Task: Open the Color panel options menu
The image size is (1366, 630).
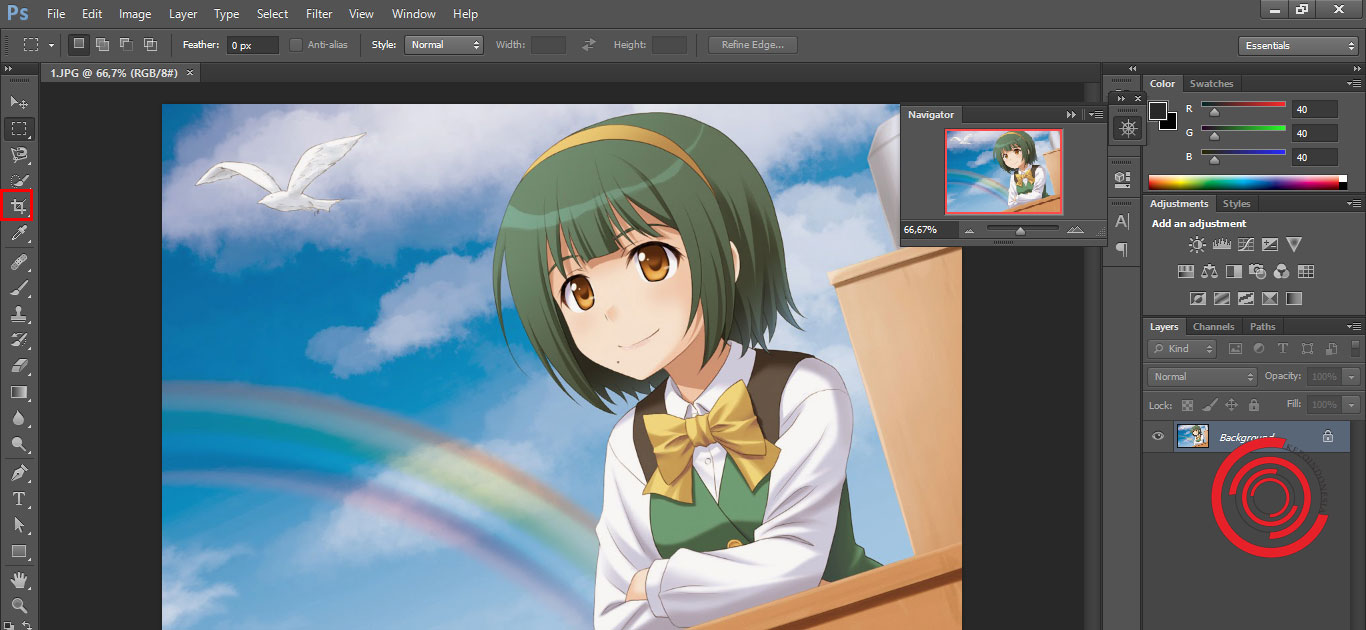Action: point(1354,83)
